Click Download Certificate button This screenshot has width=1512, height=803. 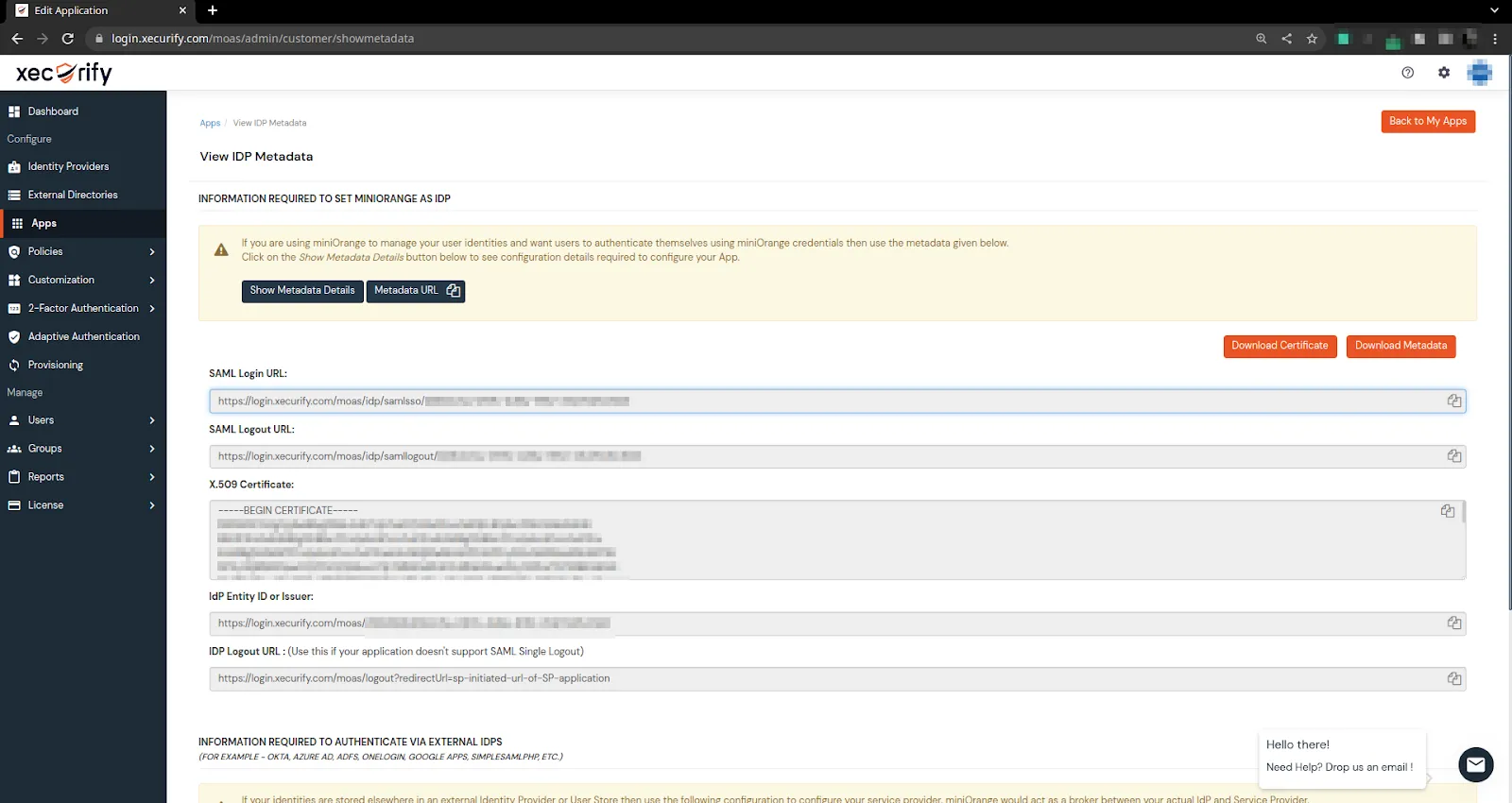(x=1280, y=346)
